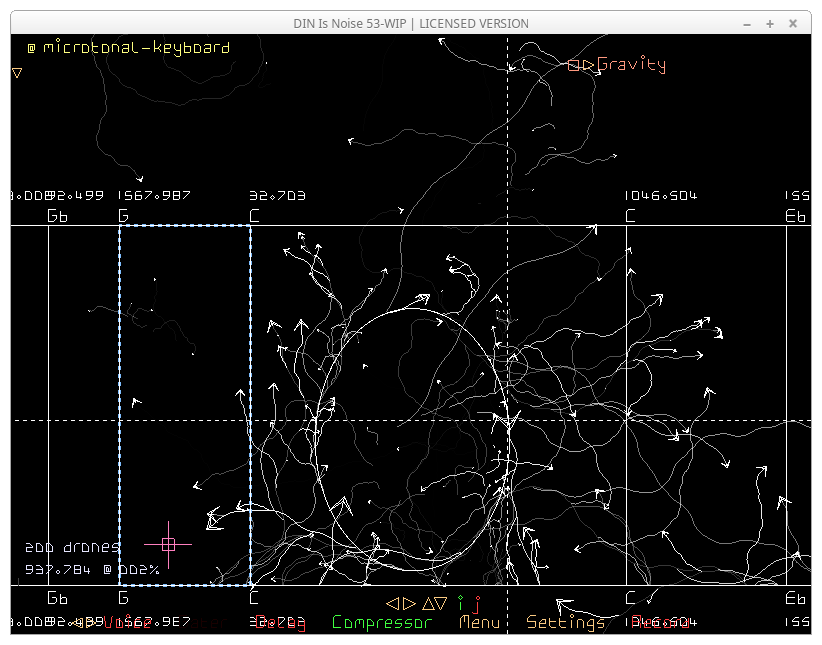822x645 pixels.
Task: Open the Menu button
Action: tap(479, 622)
